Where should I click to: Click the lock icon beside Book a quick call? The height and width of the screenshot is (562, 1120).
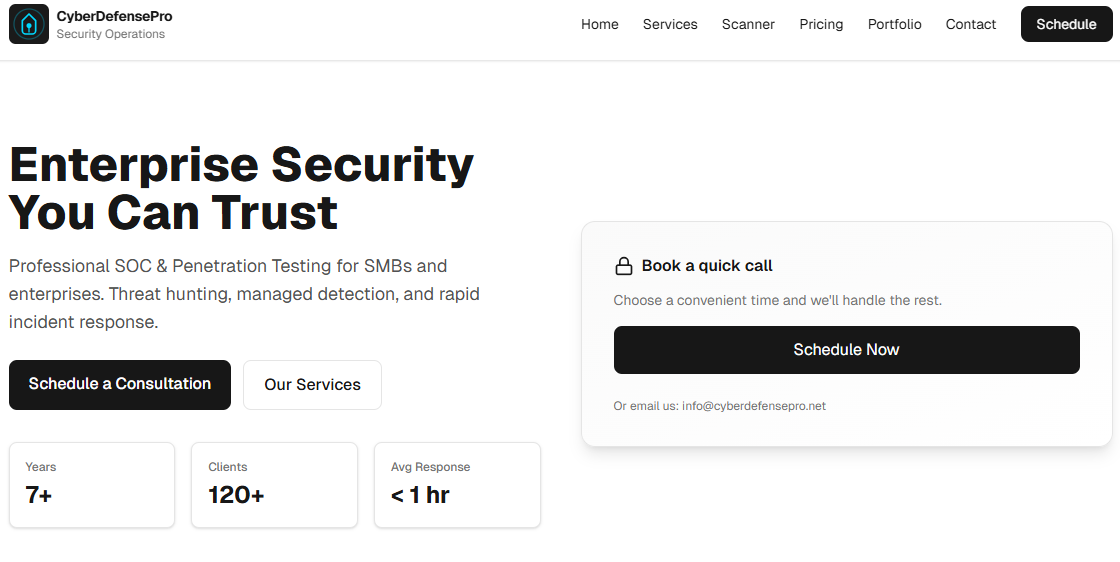click(x=623, y=266)
